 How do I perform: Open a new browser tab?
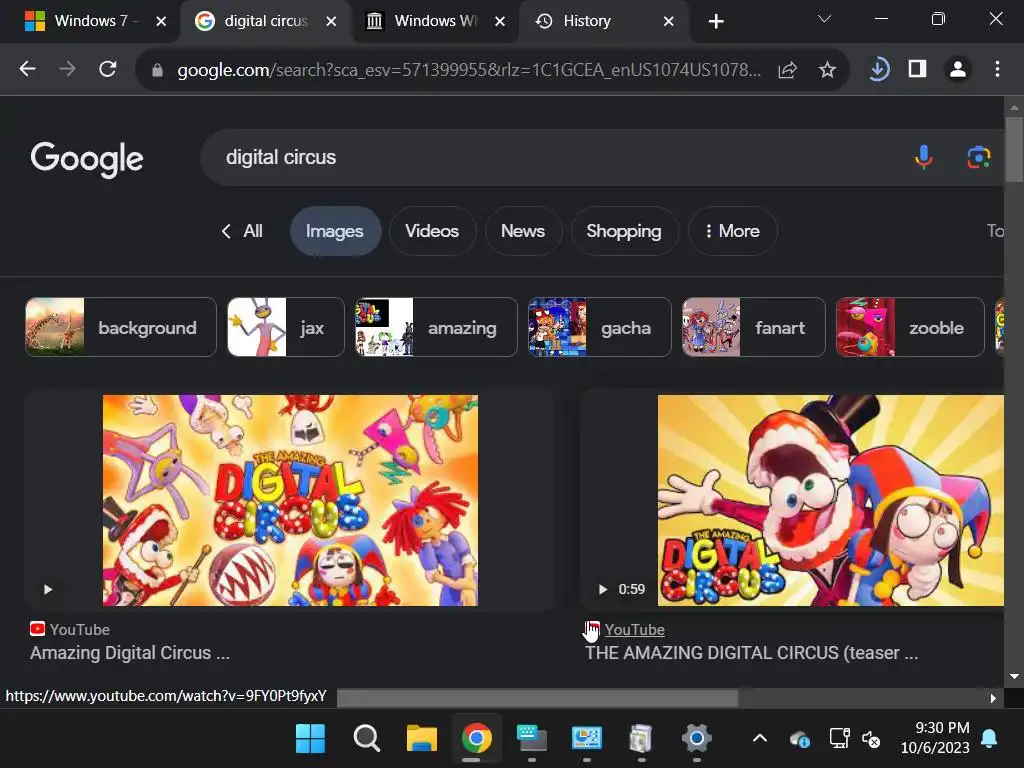click(x=716, y=22)
